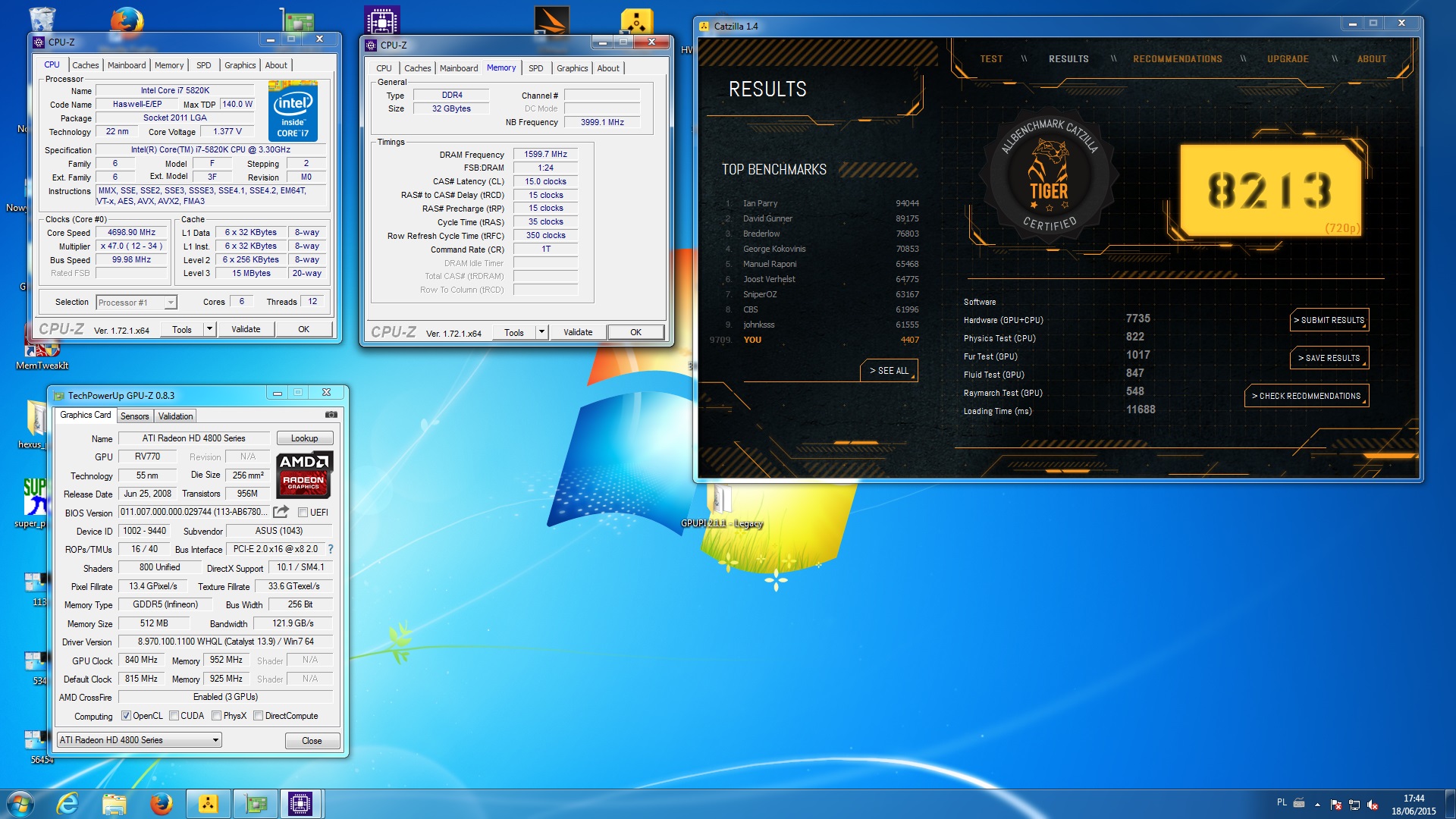Click the network tray icon
Screen dimensions: 1456x819
tap(1354, 805)
